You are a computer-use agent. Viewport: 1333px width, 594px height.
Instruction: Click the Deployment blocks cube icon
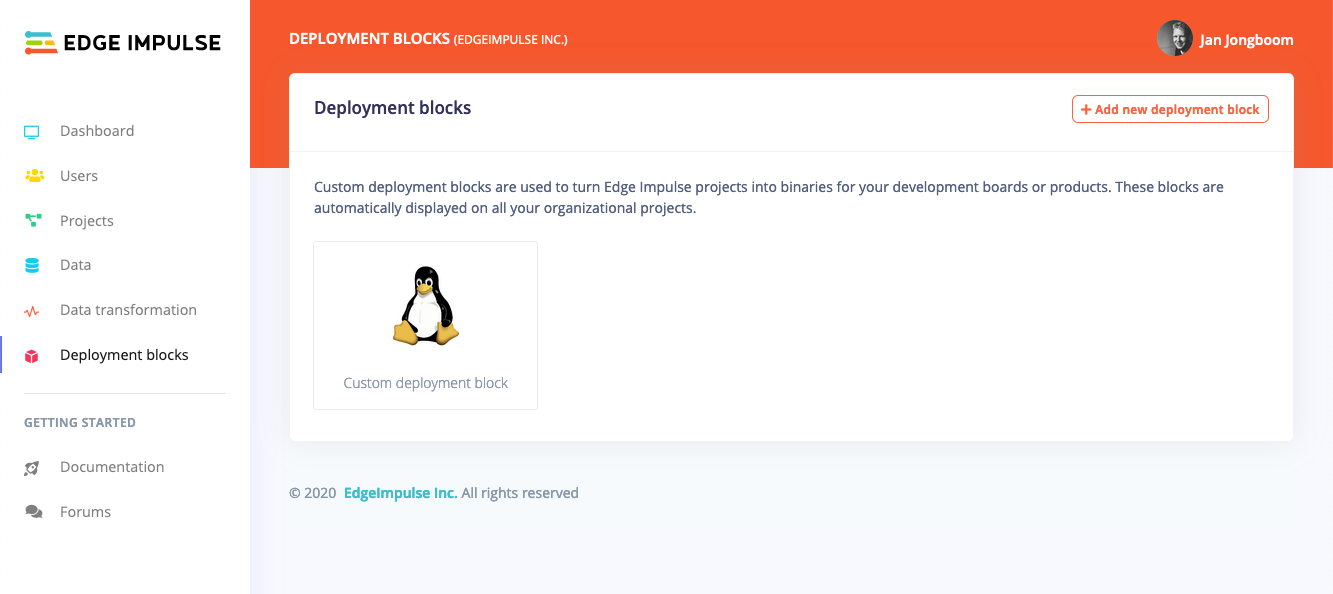point(32,355)
